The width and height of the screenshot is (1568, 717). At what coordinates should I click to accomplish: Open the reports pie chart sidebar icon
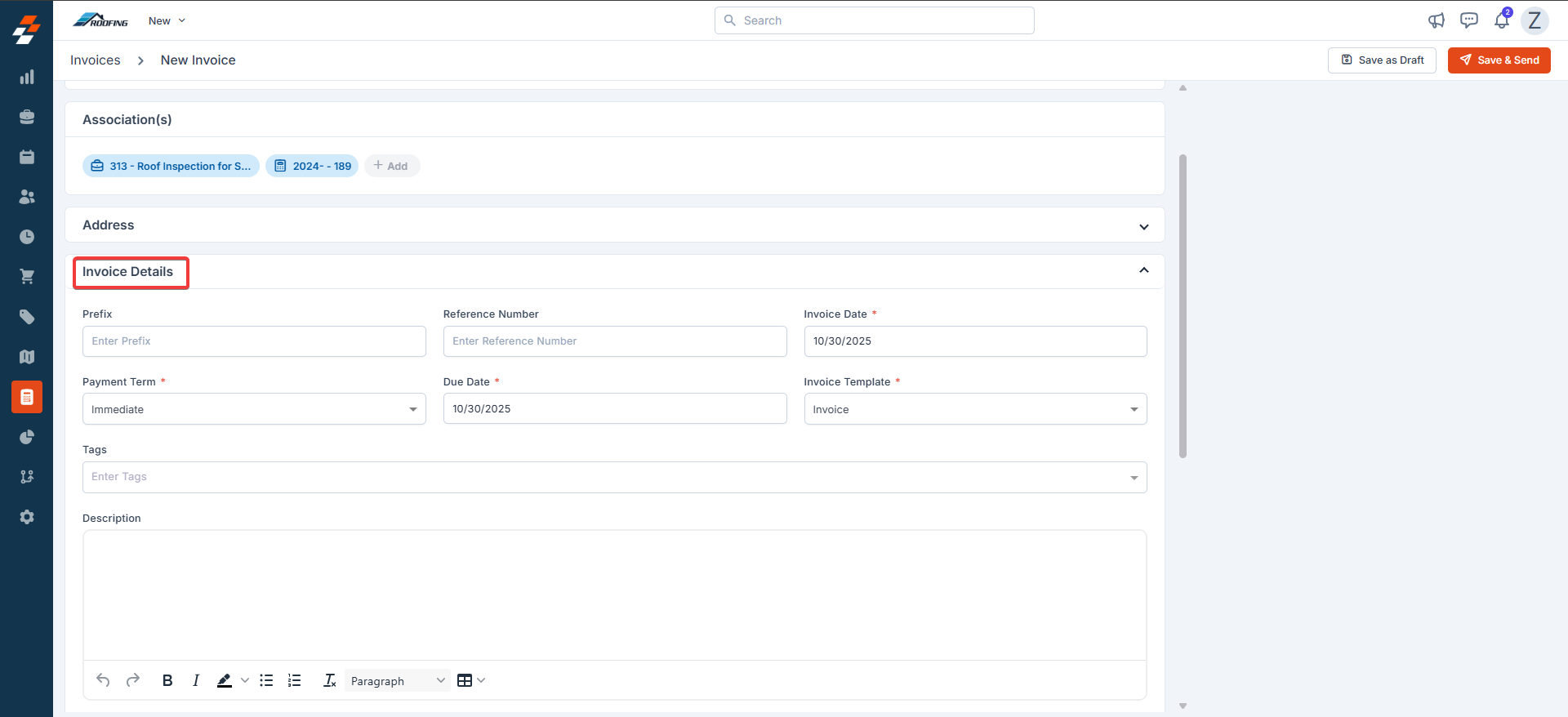[x=27, y=437]
